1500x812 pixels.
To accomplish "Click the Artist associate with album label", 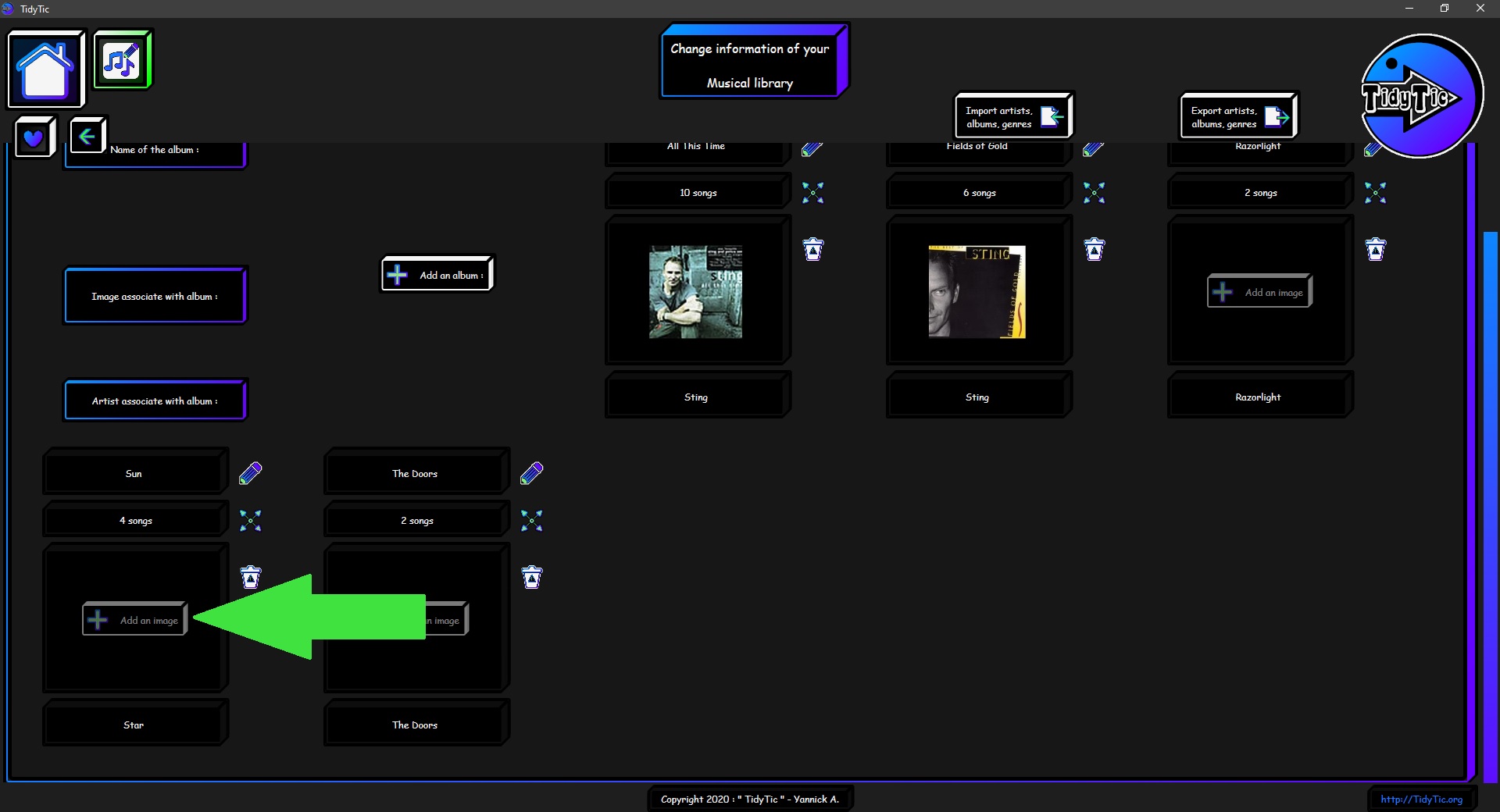I will tap(155, 401).
